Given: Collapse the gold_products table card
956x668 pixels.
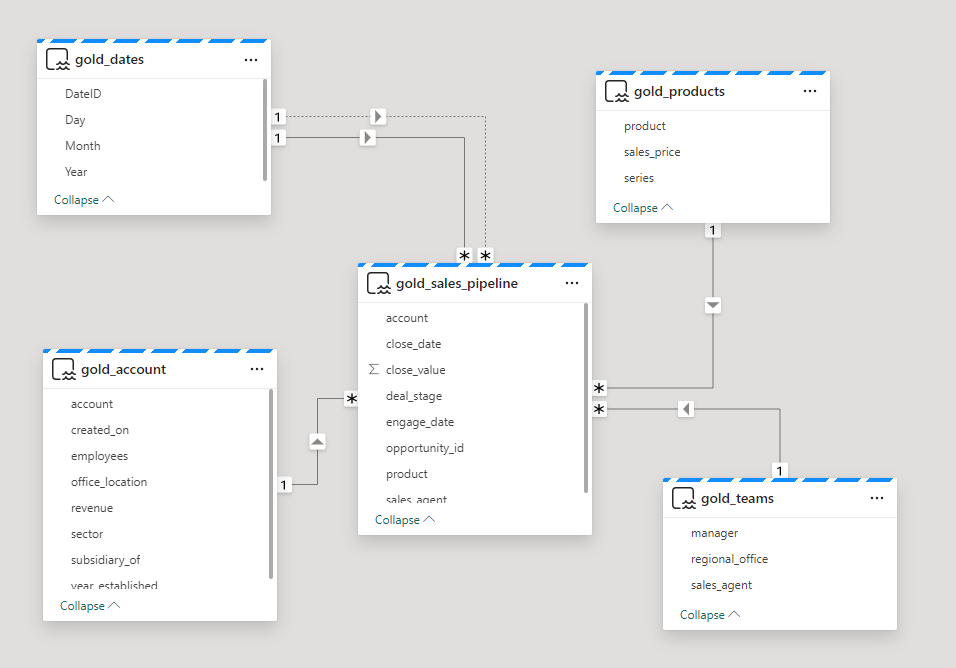Looking at the screenshot, I should [x=643, y=208].
